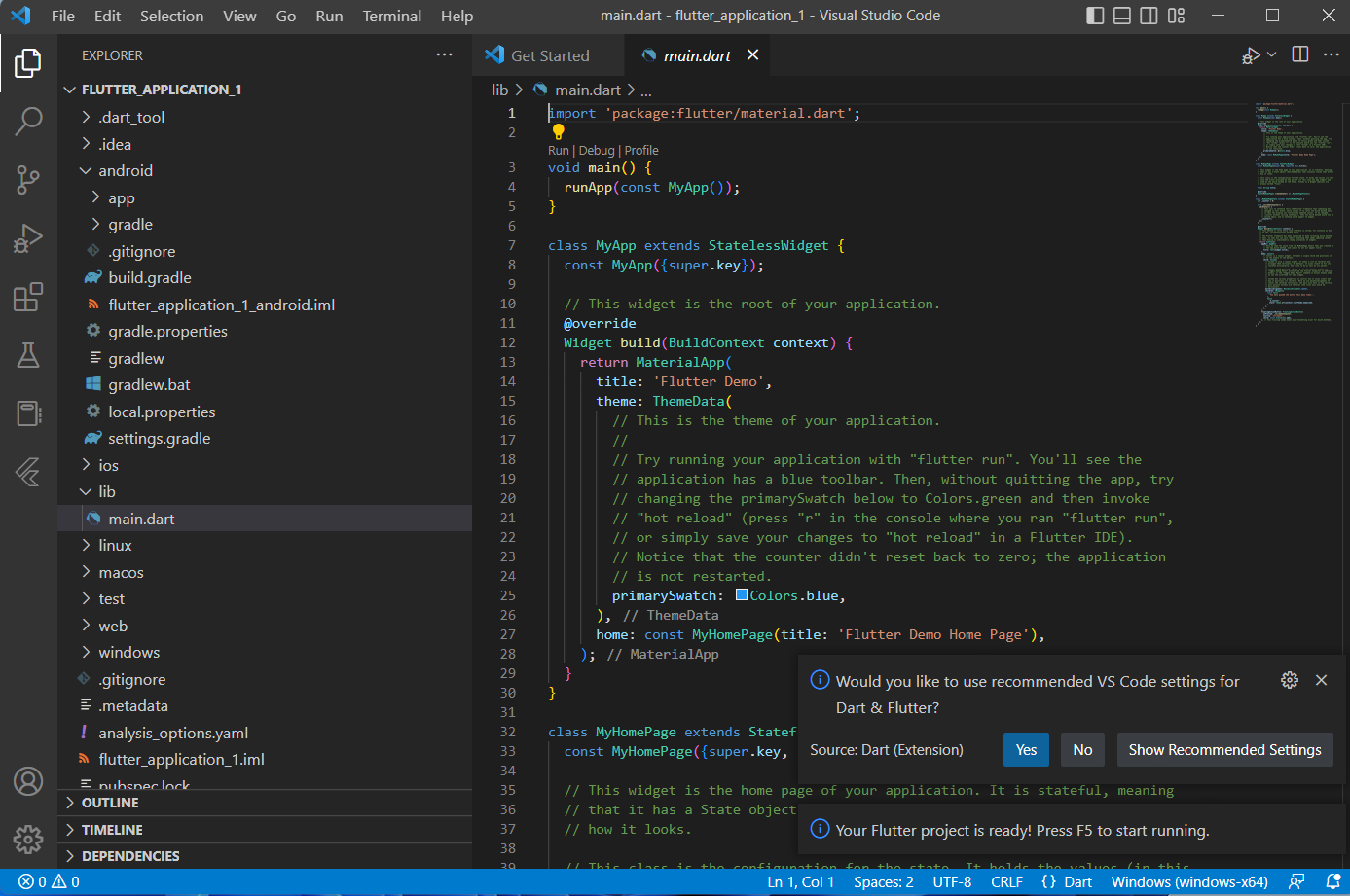This screenshot has width=1350, height=896.
Task: Click the Run and Debug editor title icon
Action: (x=1252, y=55)
